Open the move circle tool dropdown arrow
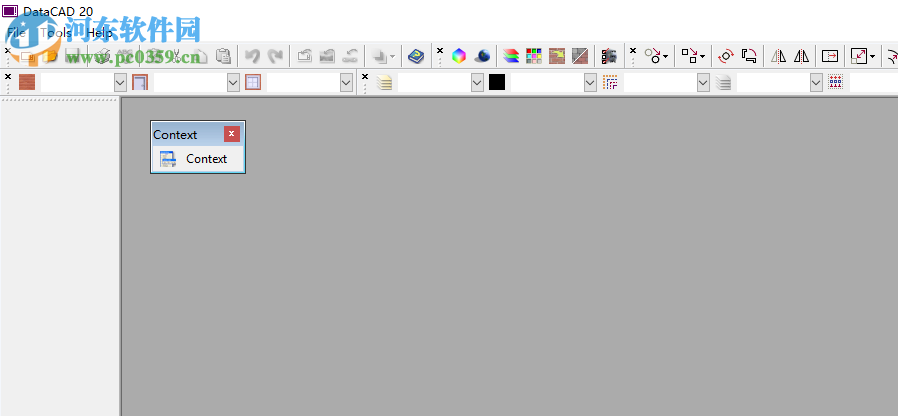This screenshot has width=898, height=416. (665, 56)
